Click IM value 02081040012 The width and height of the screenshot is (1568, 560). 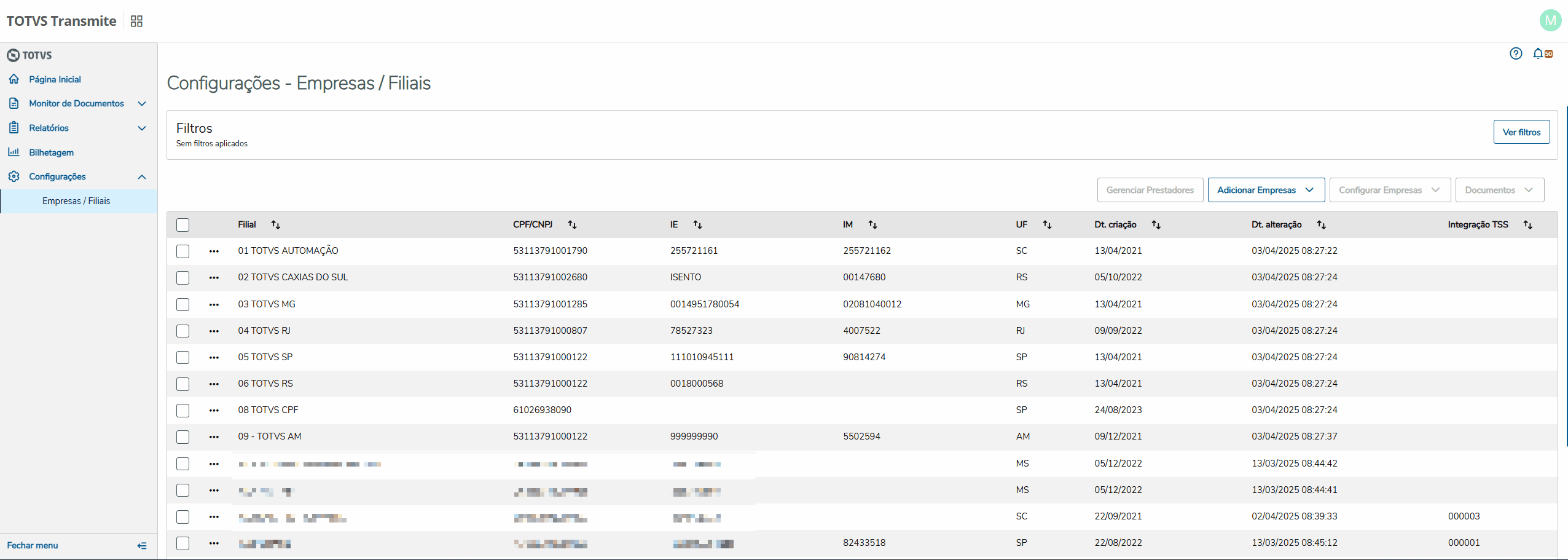(872, 304)
